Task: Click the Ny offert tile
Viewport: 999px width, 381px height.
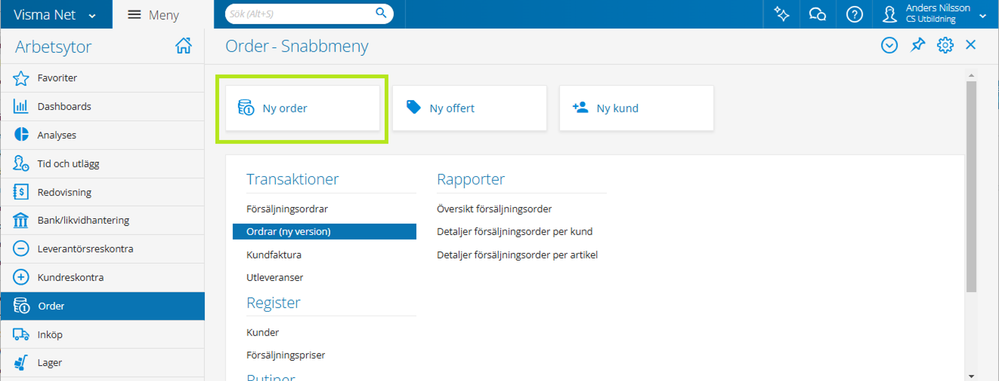Action: [470, 108]
